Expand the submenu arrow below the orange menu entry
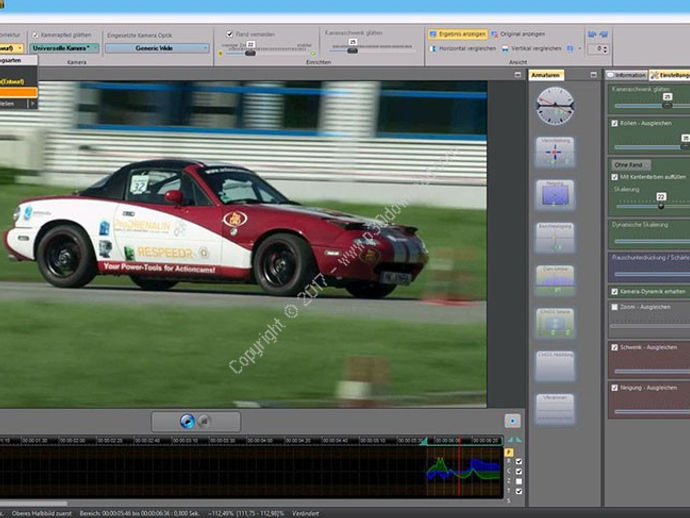690x518 pixels. [x=32, y=104]
